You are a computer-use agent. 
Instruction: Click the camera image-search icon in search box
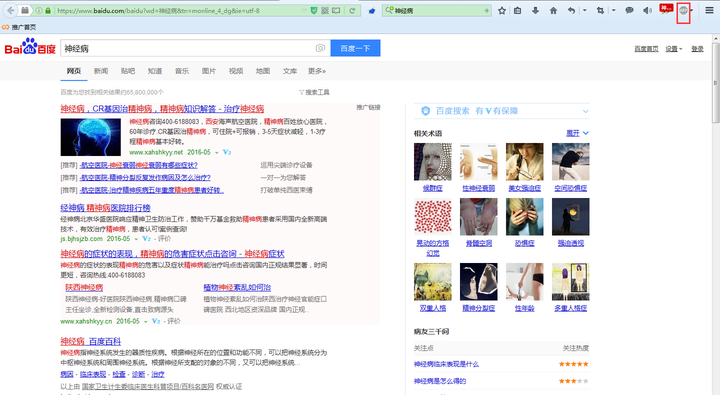320,48
